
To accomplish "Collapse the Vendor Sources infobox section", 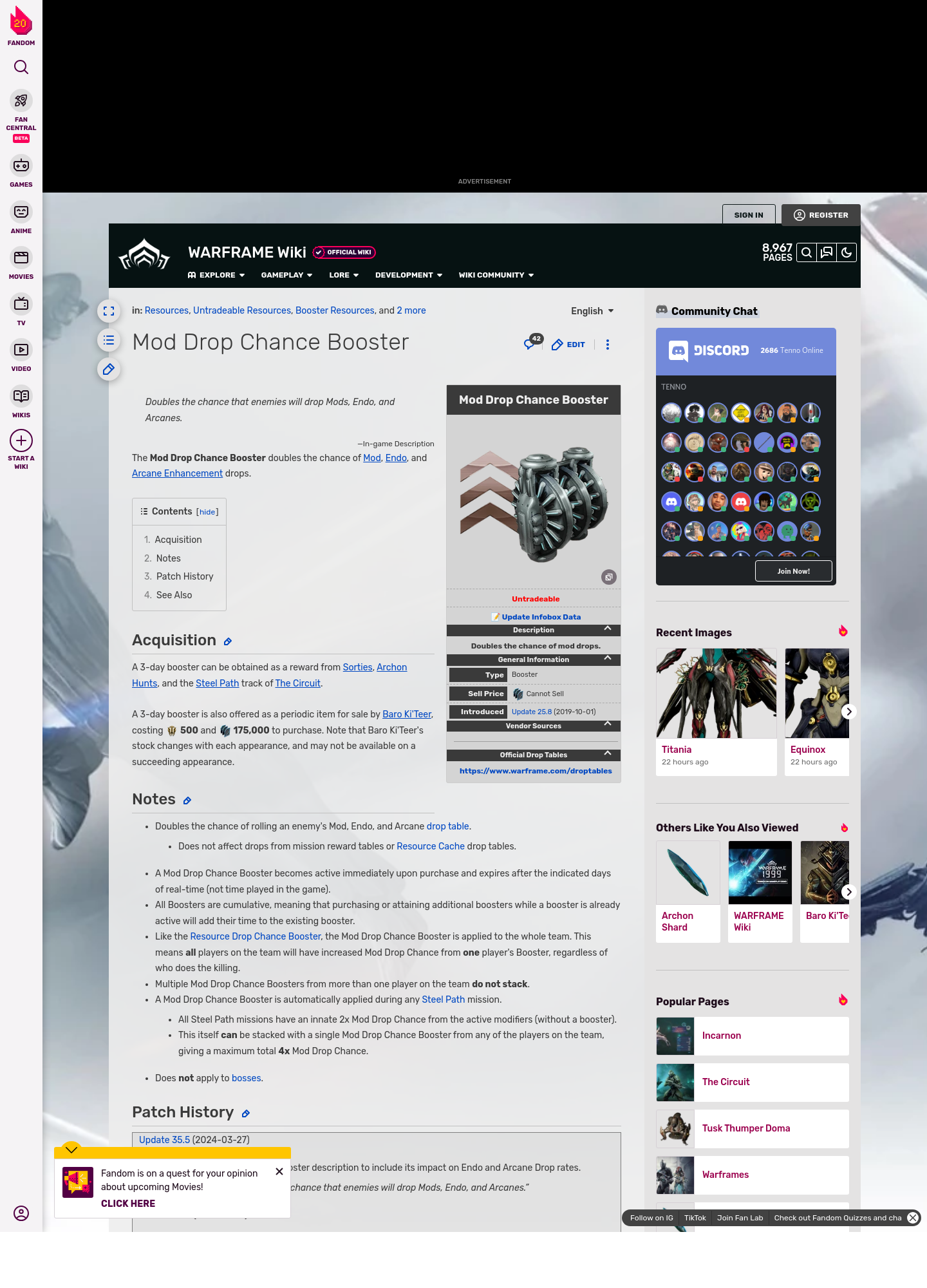I will 608,724.
